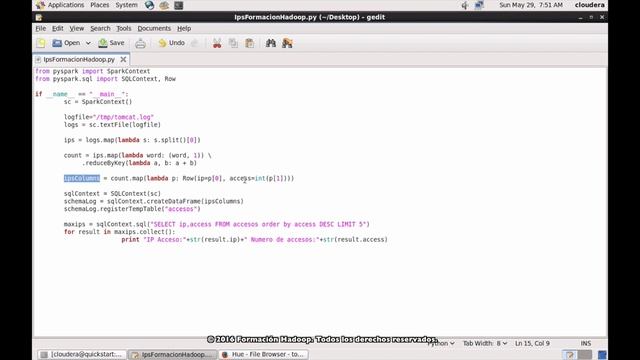Click the print "IP Acceso:" line

pyautogui.click(x=254, y=240)
